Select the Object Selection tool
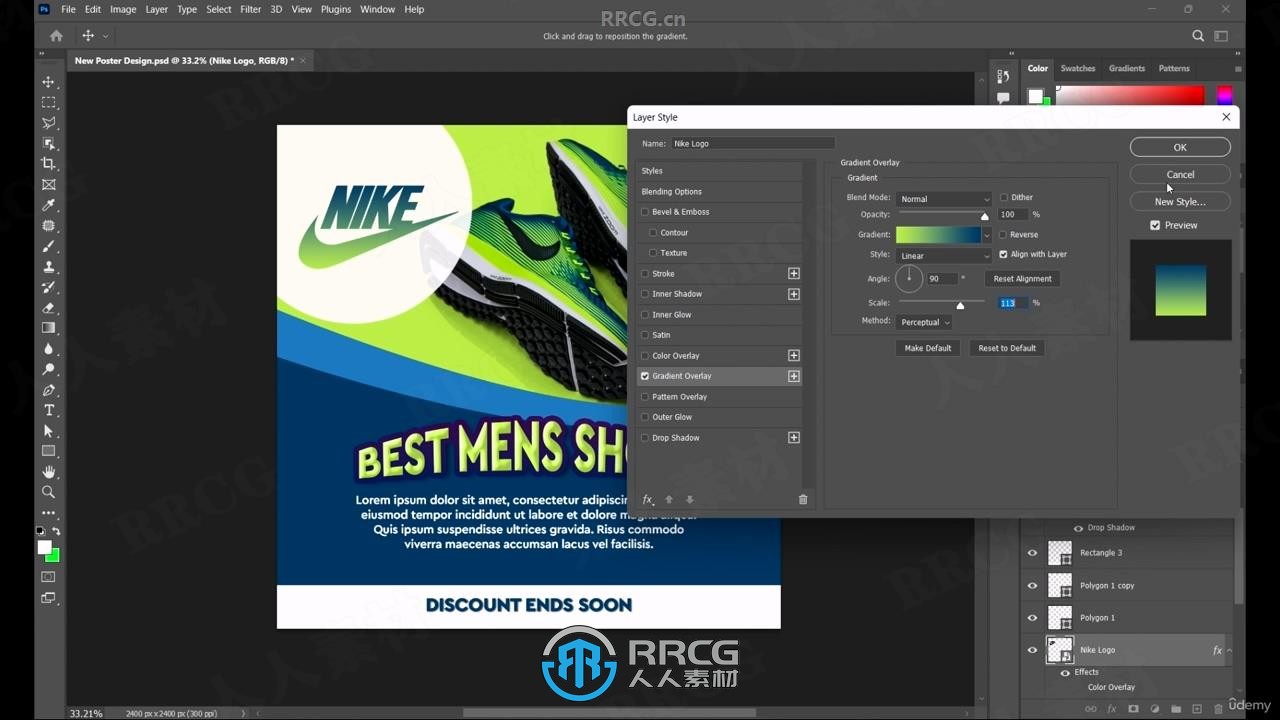The width and height of the screenshot is (1280, 720). (48, 143)
